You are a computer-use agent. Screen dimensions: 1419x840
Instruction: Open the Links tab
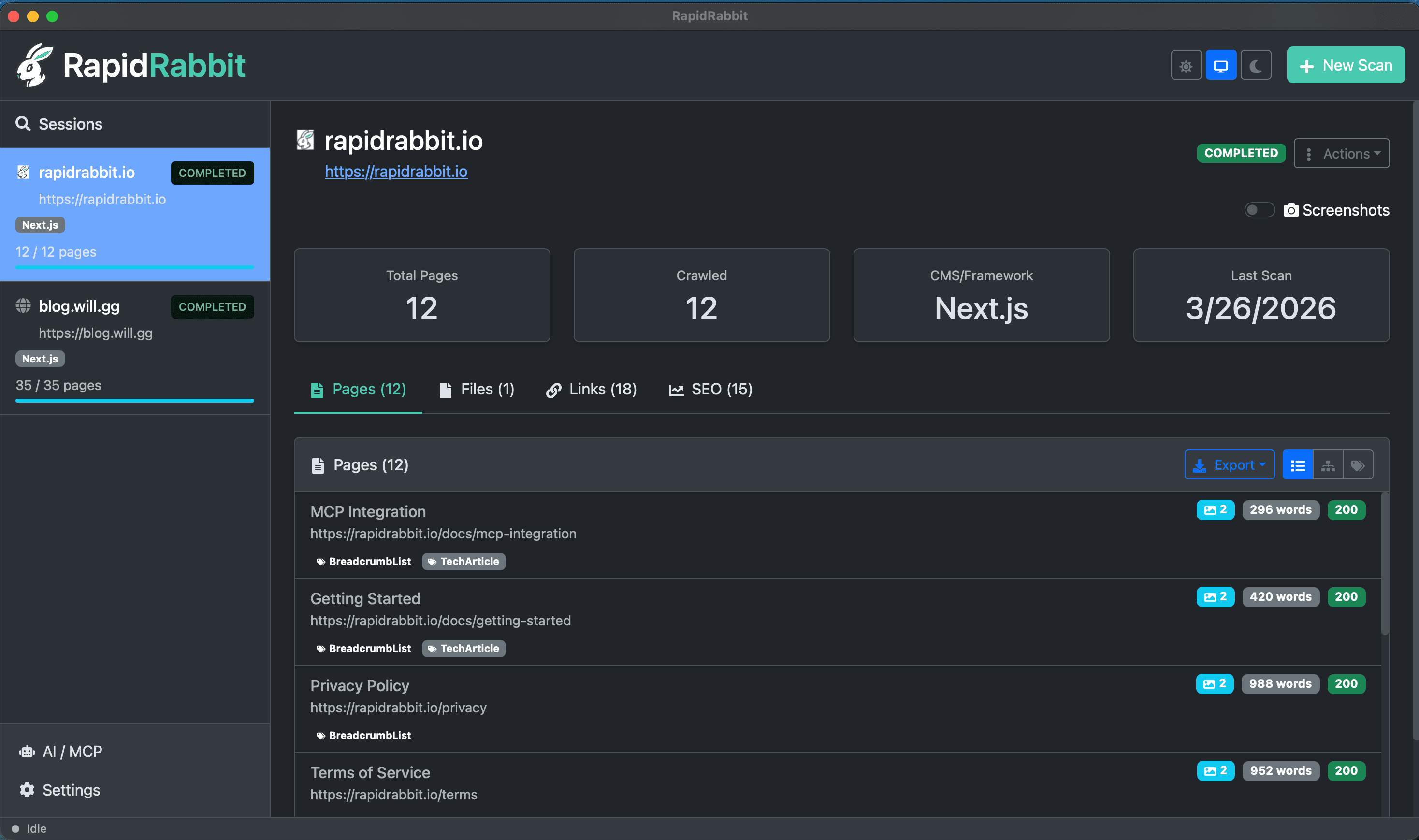pyautogui.click(x=591, y=389)
